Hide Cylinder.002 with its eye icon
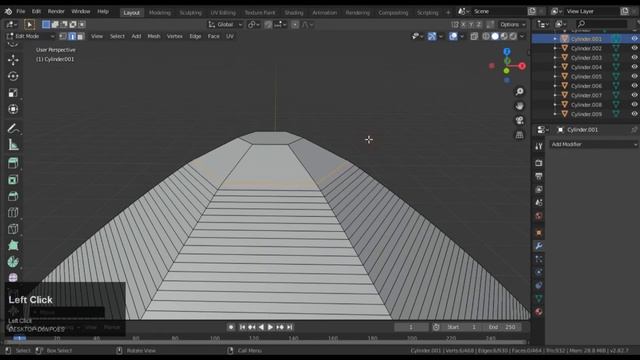The image size is (640, 360). click(634, 48)
